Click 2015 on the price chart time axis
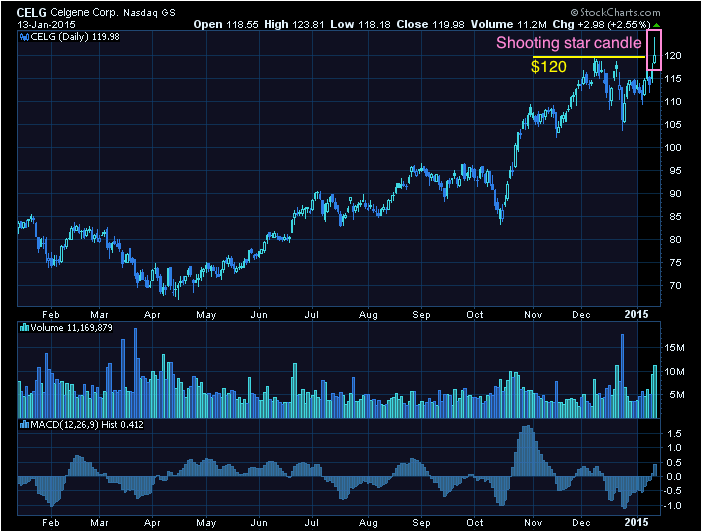Viewport: 702px width, 532px height. click(x=636, y=314)
